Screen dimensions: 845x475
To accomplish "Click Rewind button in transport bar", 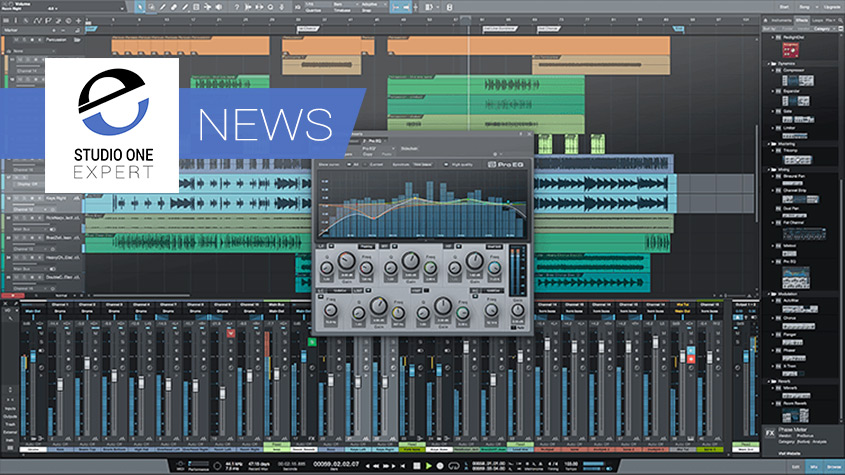I will pyautogui.click(x=376, y=465).
